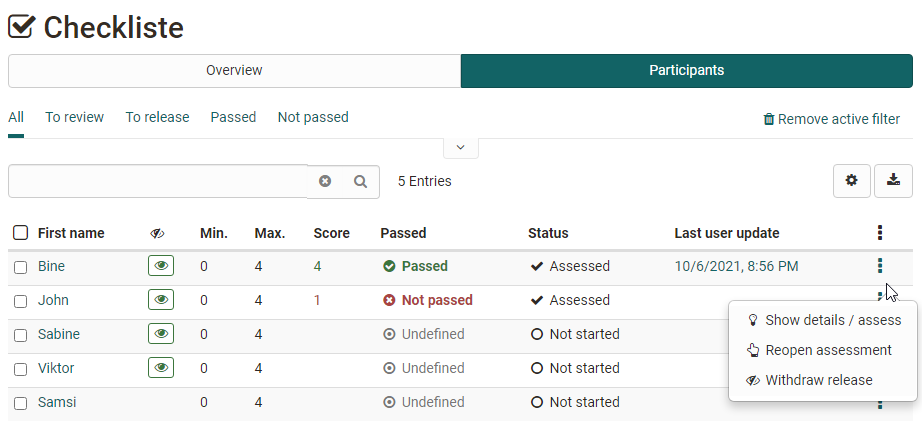Tick the select-all checkbox in header

(x=20, y=233)
